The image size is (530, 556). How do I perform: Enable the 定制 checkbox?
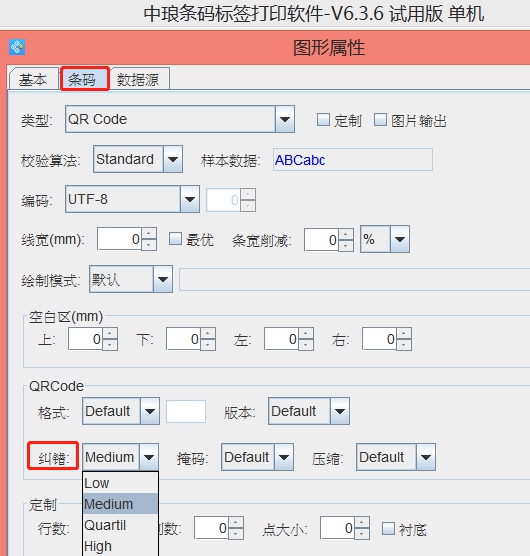(x=323, y=120)
